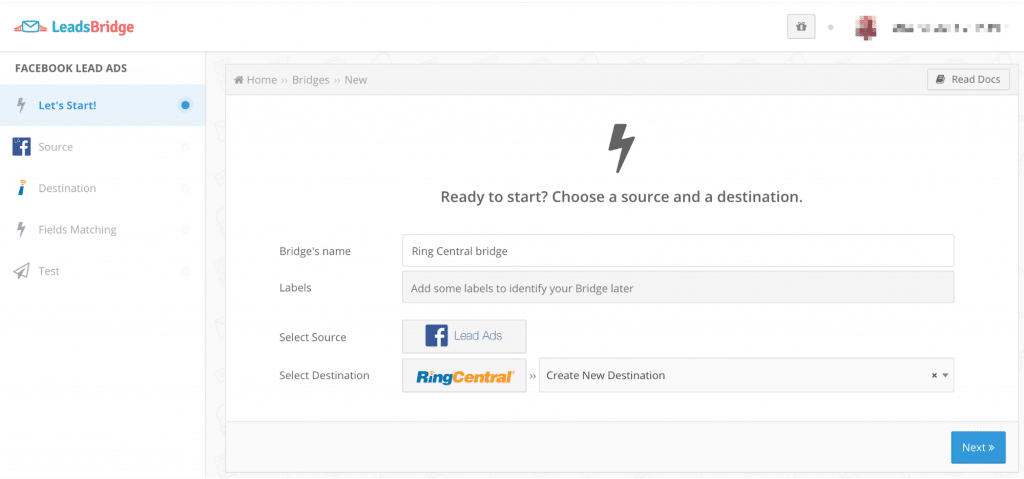Click the lightning icon beside Fields Matching
This screenshot has width=1024, height=479.
click(x=21, y=230)
